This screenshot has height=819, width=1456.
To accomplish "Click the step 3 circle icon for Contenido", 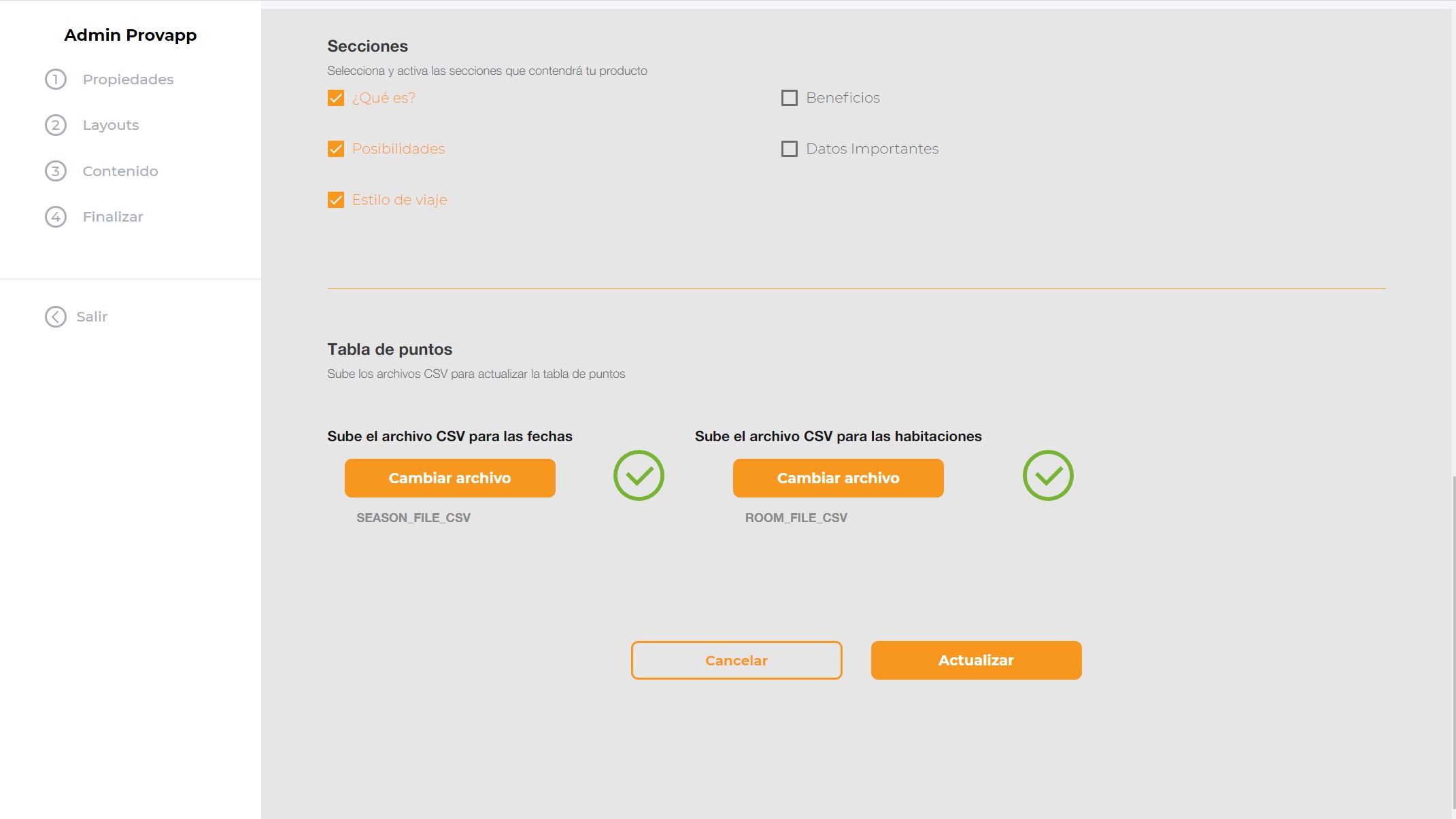I will (x=56, y=171).
